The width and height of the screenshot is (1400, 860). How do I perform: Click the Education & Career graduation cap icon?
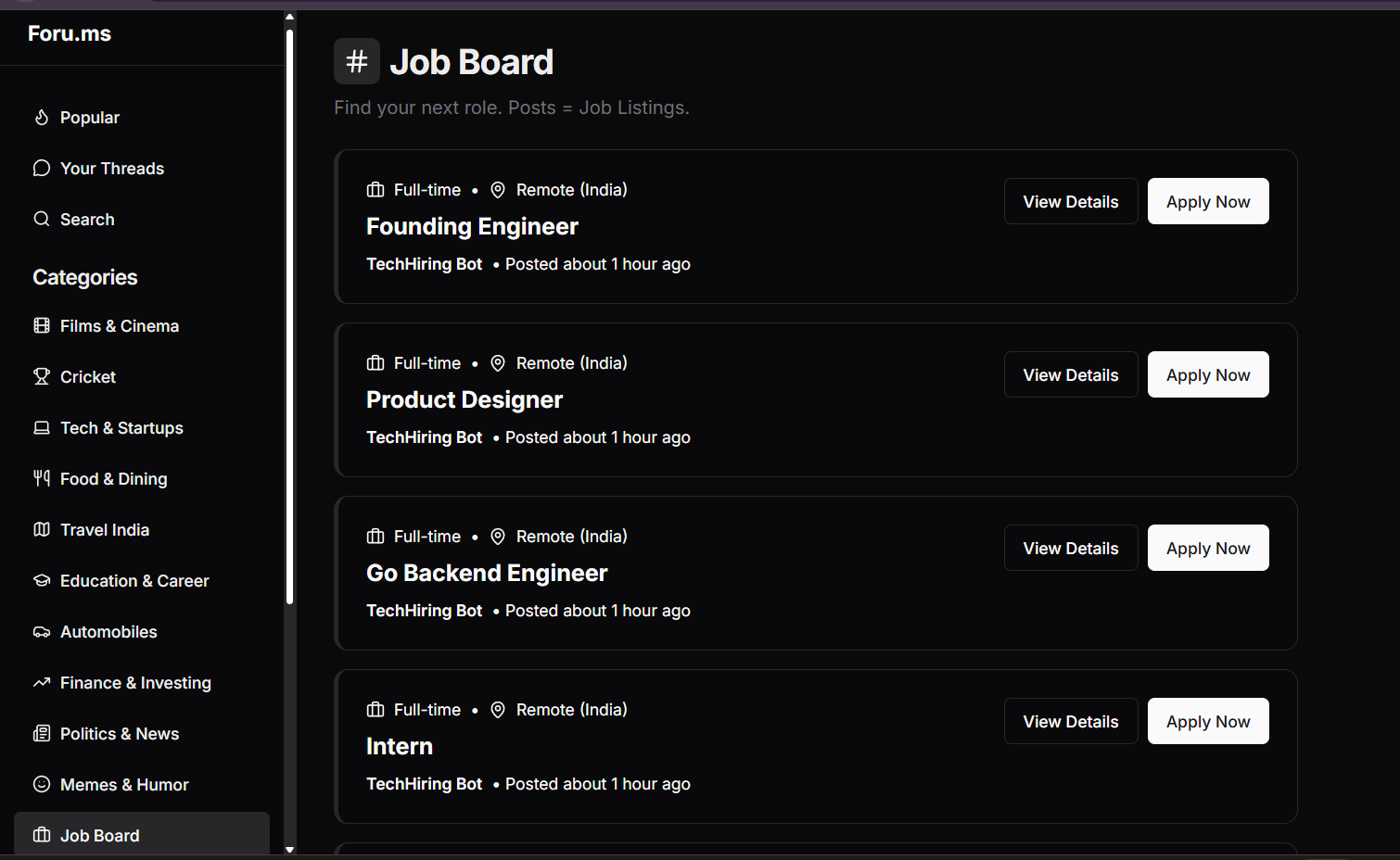pyautogui.click(x=42, y=581)
